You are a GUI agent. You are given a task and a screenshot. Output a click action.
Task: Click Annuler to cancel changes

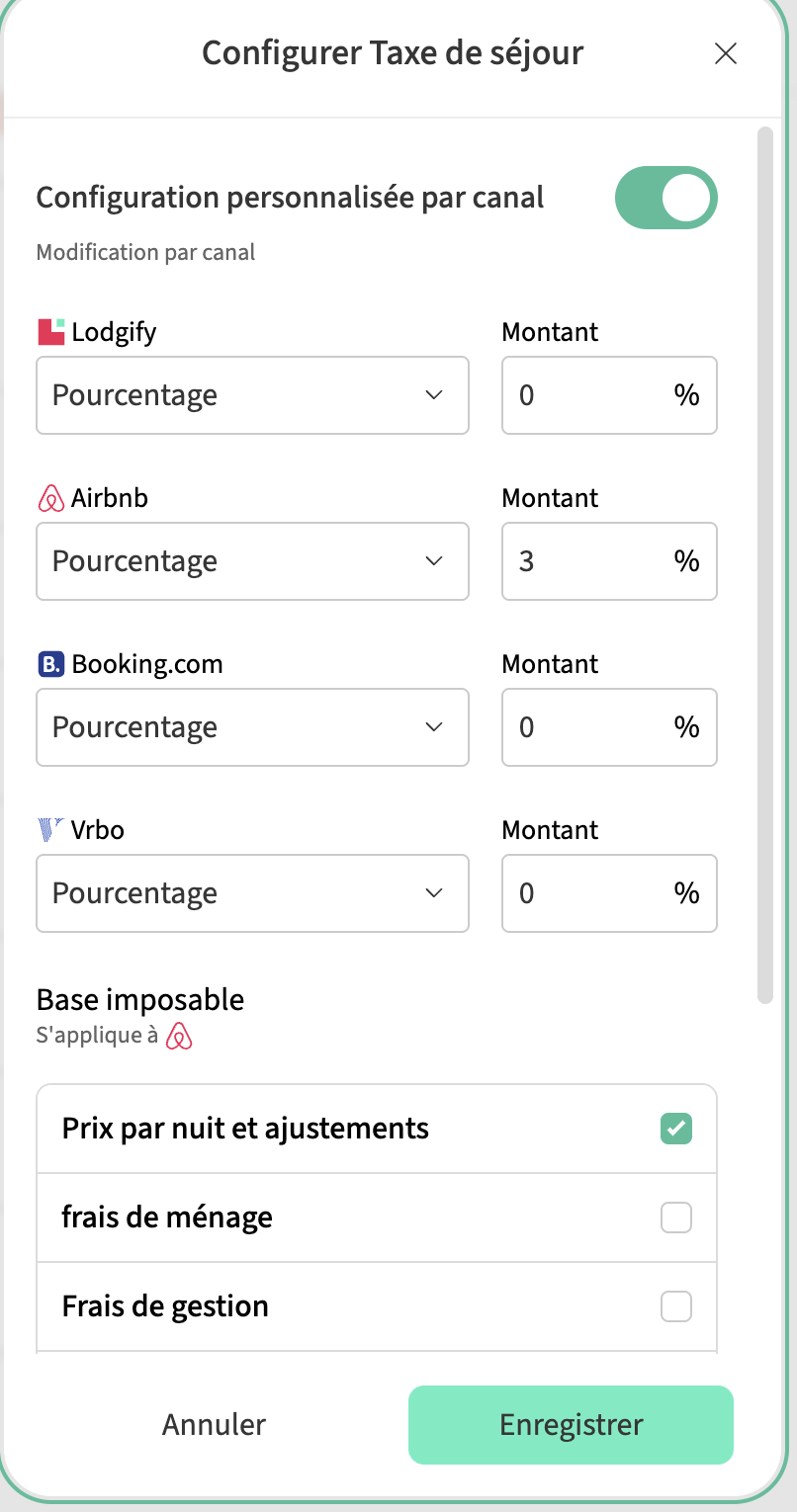[214, 1424]
